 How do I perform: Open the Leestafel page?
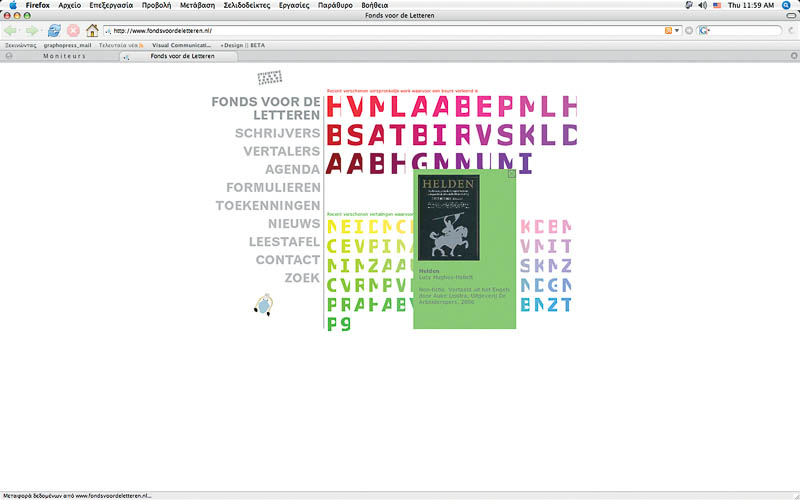pyautogui.click(x=285, y=242)
